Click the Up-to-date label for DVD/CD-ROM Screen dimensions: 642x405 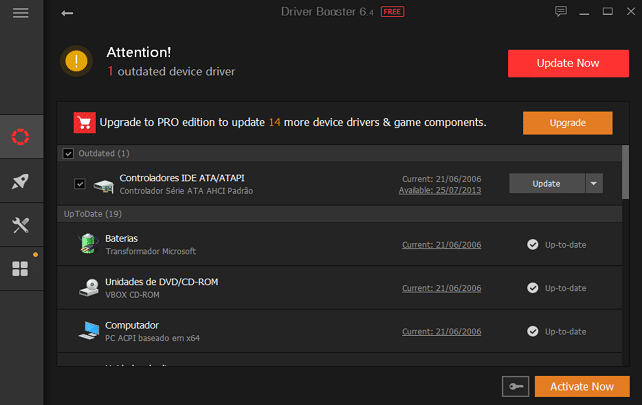(565, 288)
